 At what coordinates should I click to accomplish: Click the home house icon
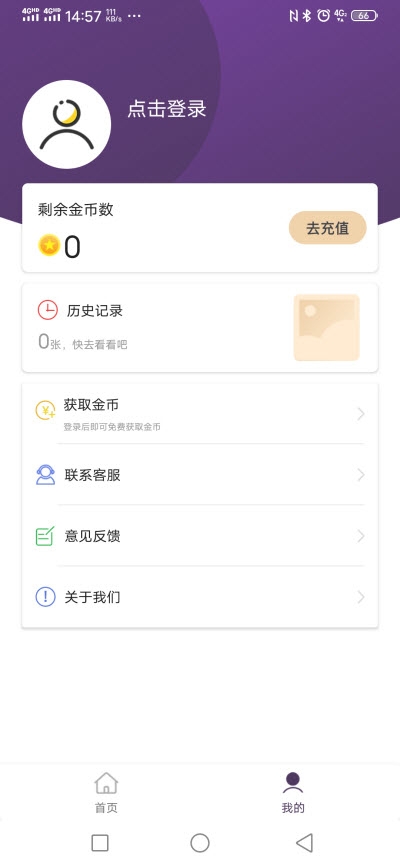[106, 783]
